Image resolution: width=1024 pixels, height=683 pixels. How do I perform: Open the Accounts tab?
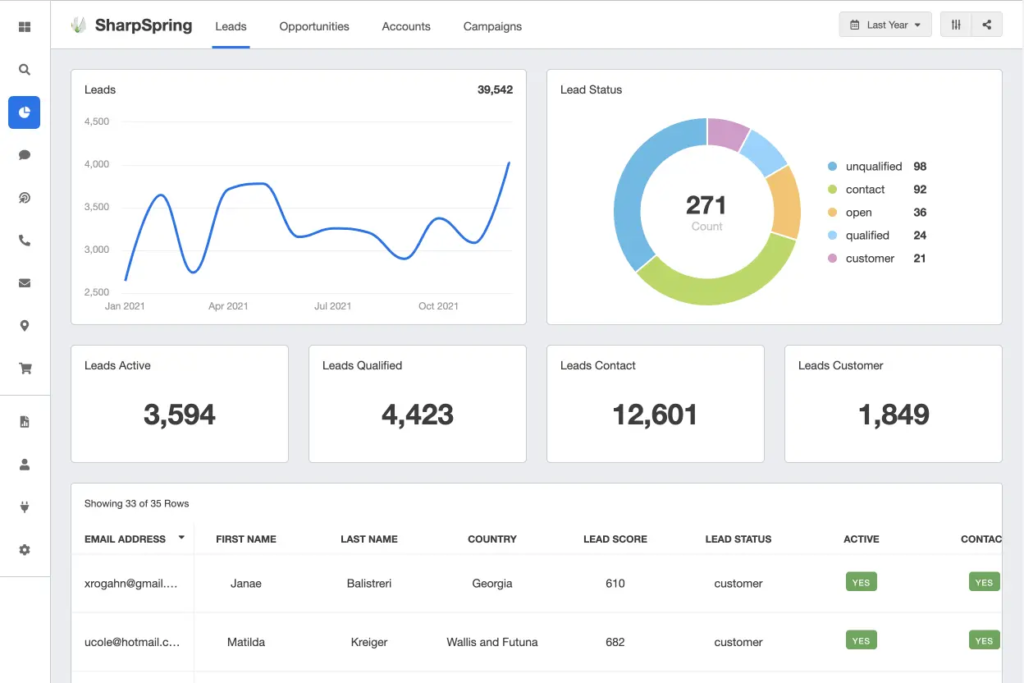click(x=406, y=26)
